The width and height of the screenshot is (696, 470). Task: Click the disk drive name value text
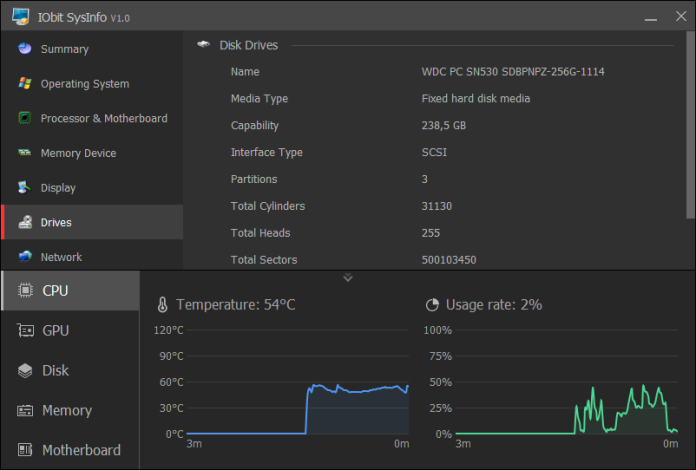pyautogui.click(x=512, y=72)
